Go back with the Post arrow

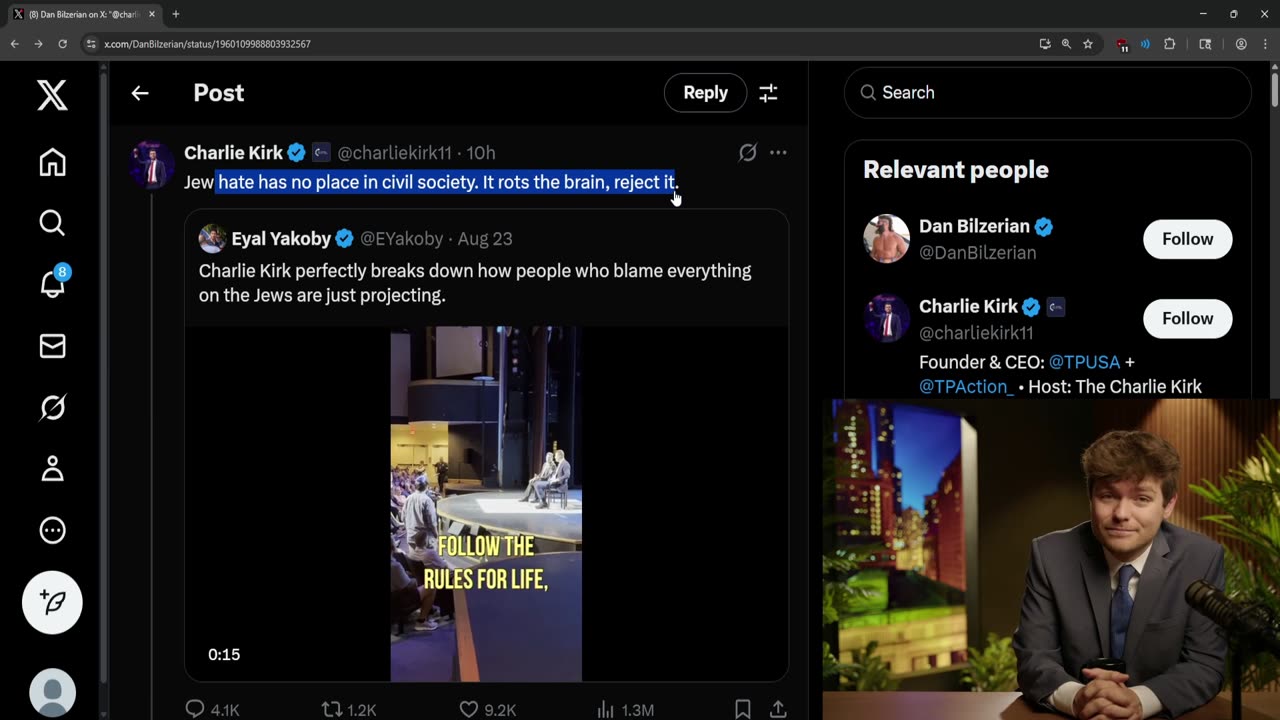tap(140, 93)
